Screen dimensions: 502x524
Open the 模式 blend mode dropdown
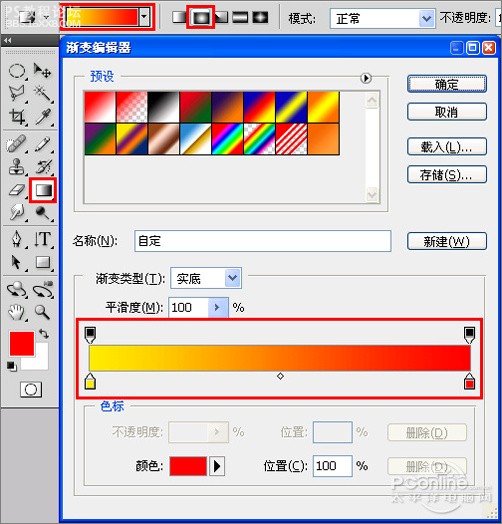click(x=383, y=18)
